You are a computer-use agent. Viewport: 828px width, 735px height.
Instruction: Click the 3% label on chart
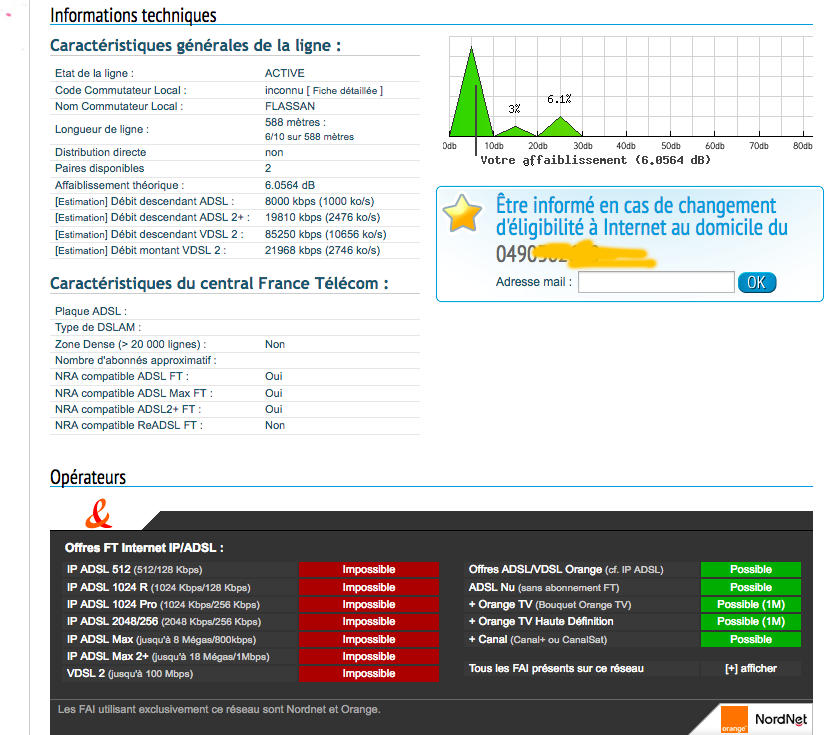pyautogui.click(x=514, y=109)
